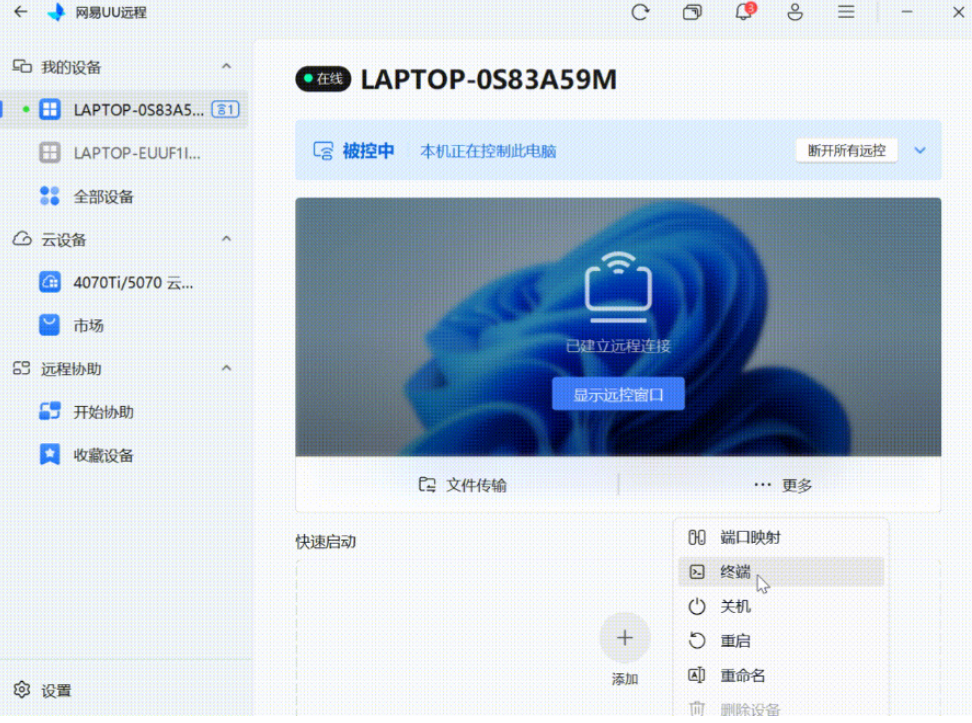Collapse the 远程协助 section
Screen dimensions: 972x723
point(226,369)
